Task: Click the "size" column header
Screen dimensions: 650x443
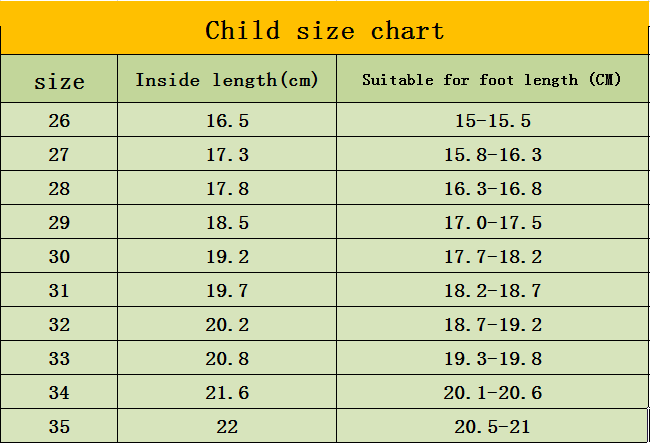Action: tap(59, 80)
